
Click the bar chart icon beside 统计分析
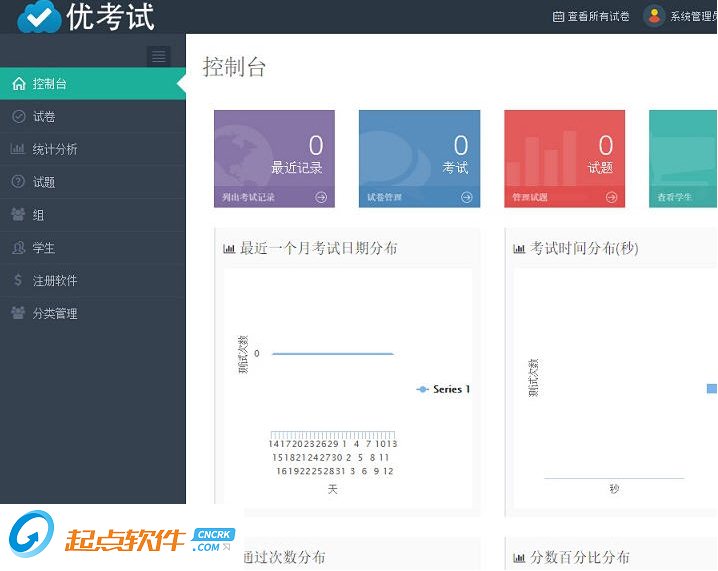click(x=17, y=149)
